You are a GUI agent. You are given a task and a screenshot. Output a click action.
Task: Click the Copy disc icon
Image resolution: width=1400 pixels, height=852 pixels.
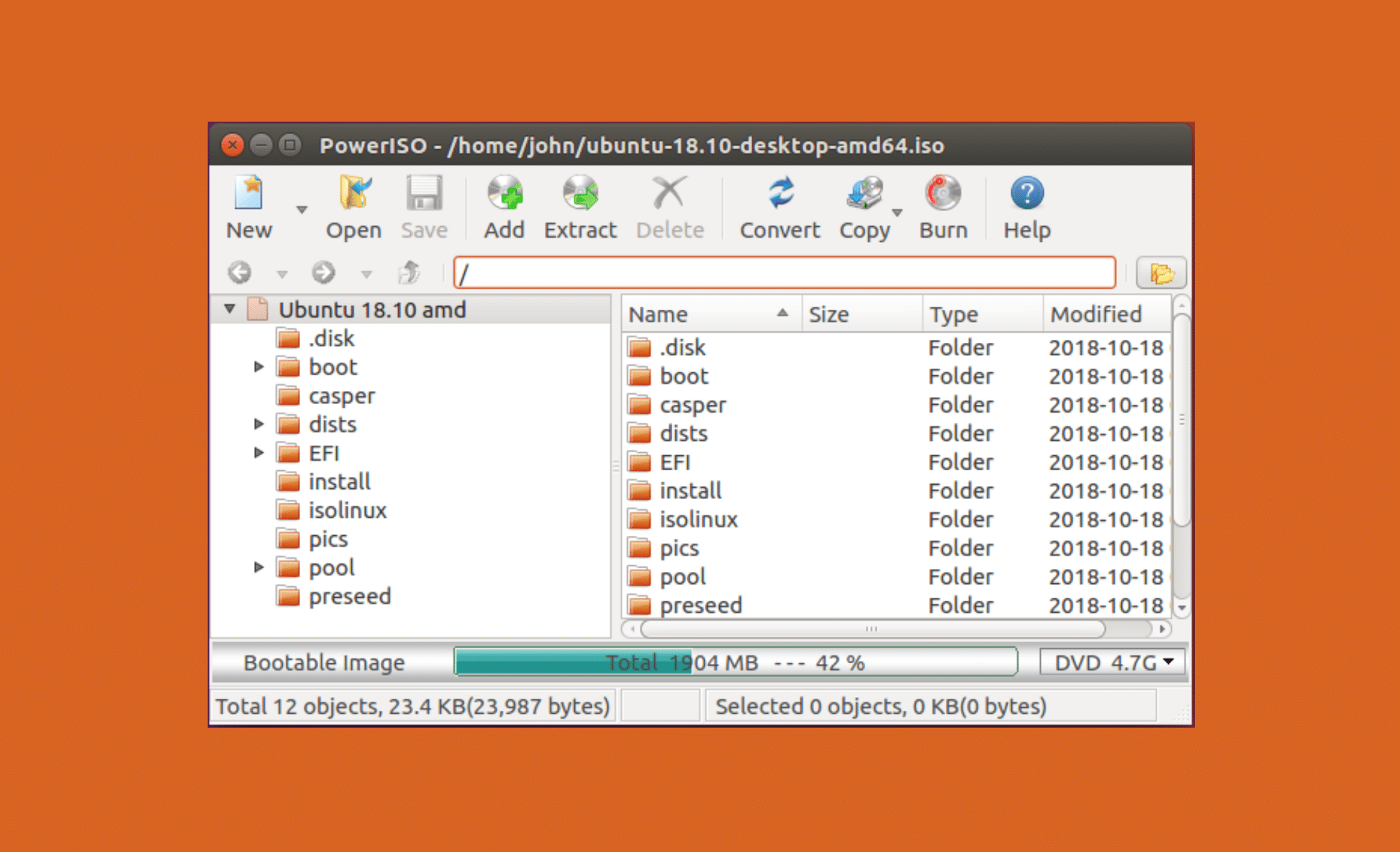864,194
